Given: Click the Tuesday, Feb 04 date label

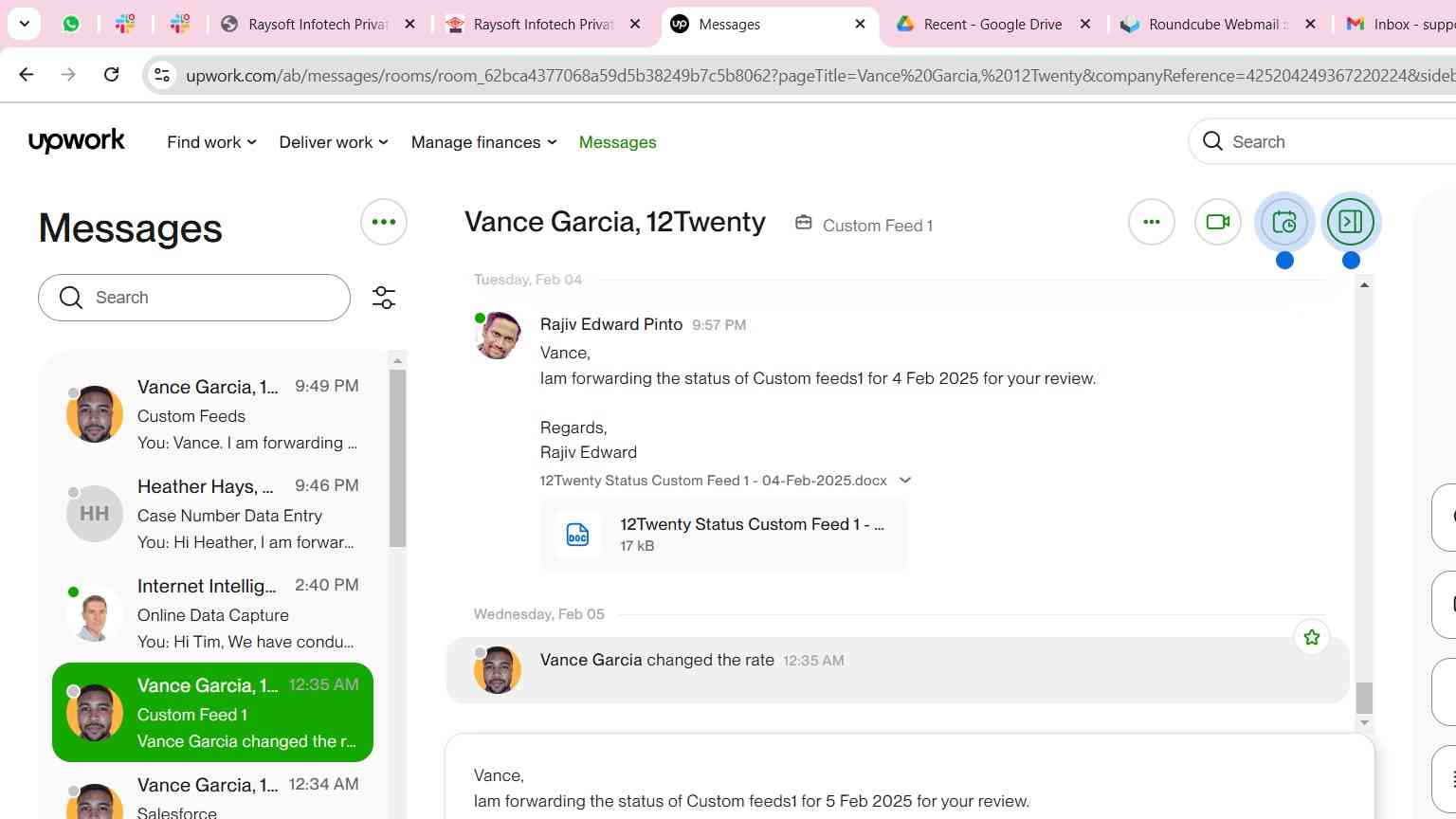Looking at the screenshot, I should click(x=528, y=280).
